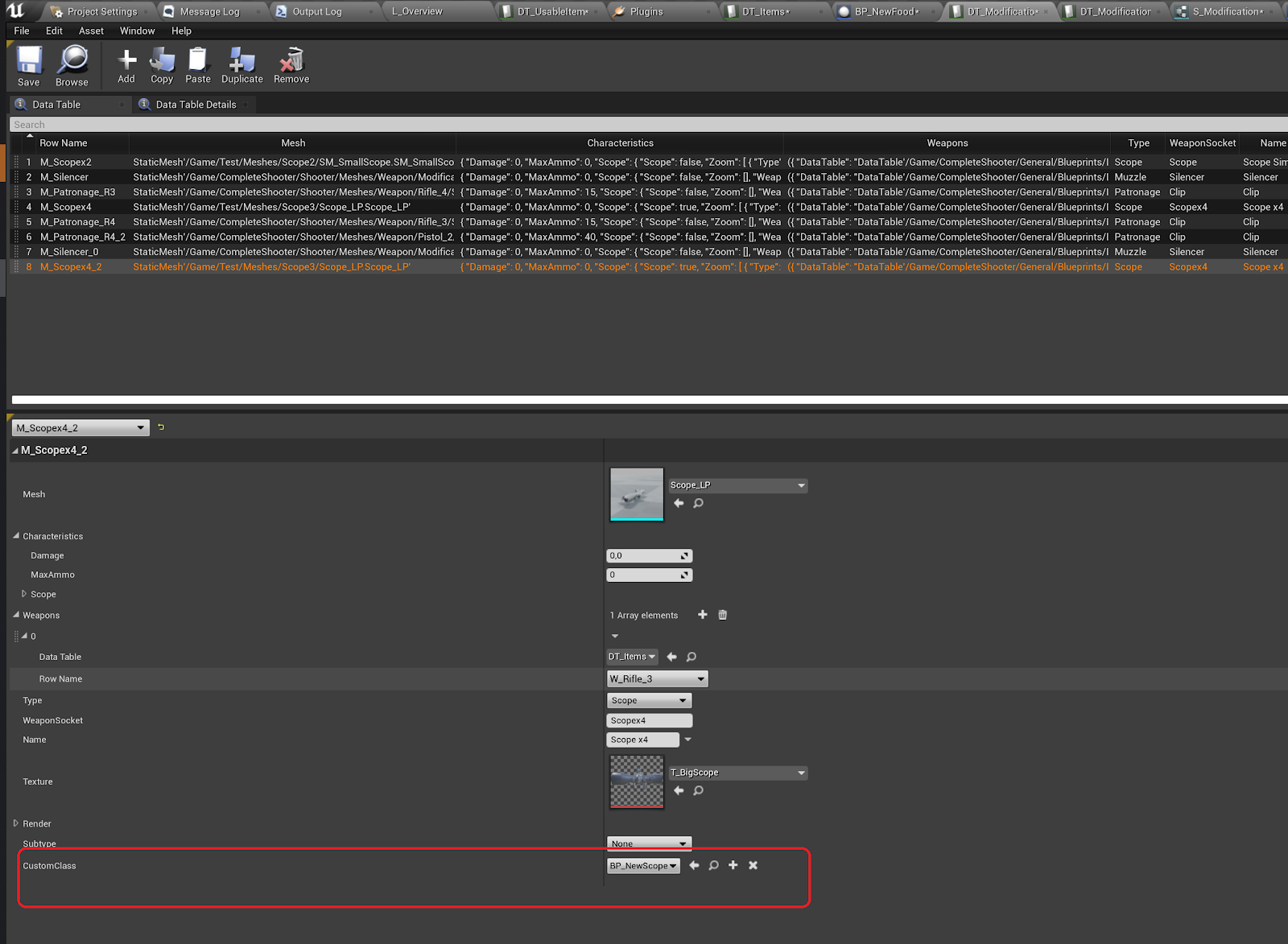Open the row selector dropdown M_Scopex4_2
1288x944 pixels.
click(80, 428)
